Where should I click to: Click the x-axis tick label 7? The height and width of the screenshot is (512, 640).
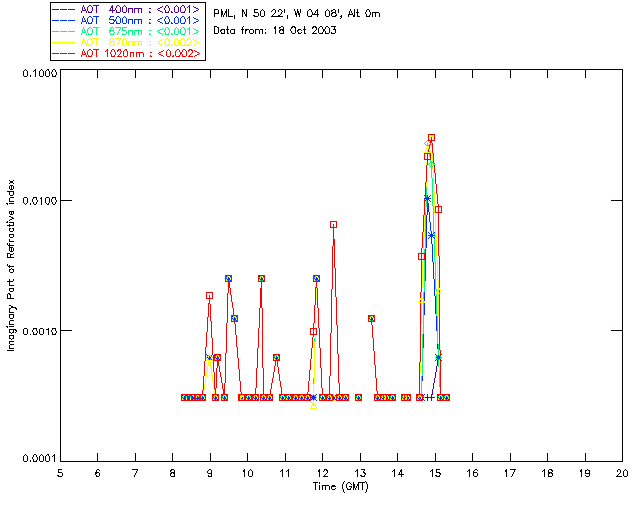pyautogui.click(x=135, y=474)
